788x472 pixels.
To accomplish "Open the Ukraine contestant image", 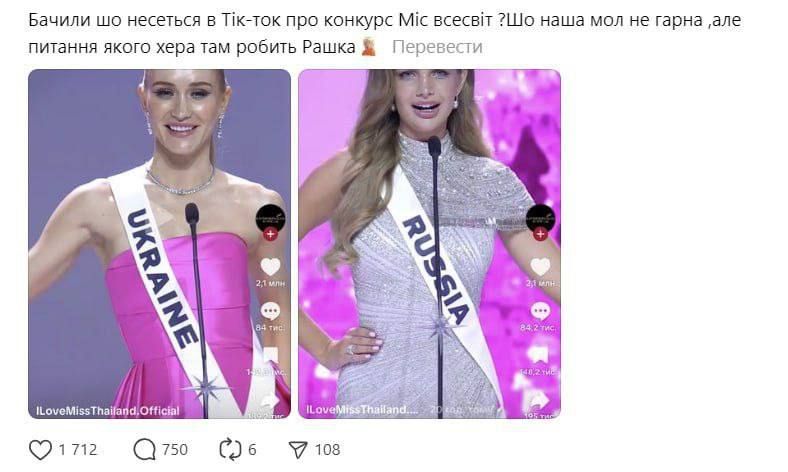I will tap(159, 244).
